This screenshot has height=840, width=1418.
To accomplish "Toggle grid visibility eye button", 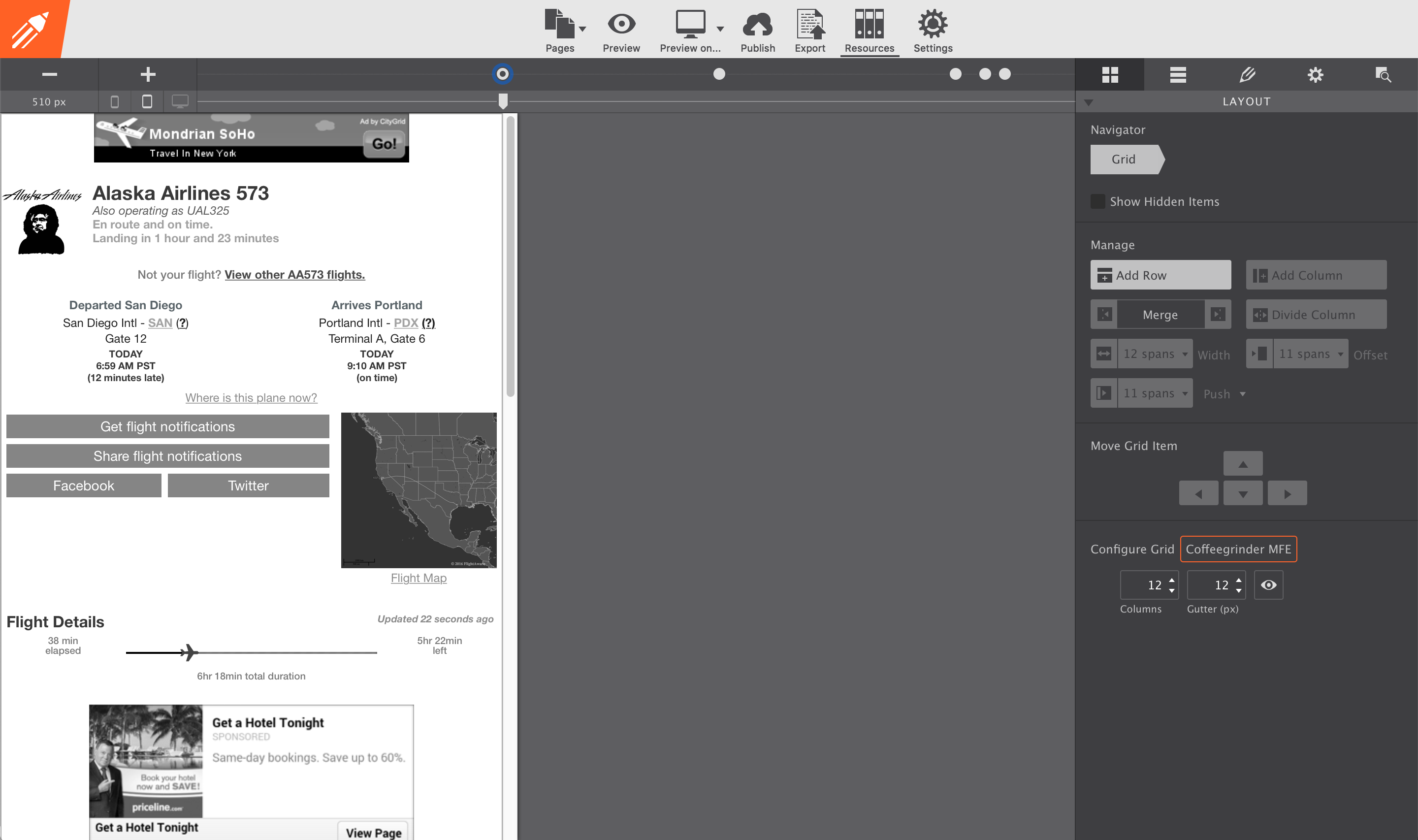I will tap(1269, 585).
